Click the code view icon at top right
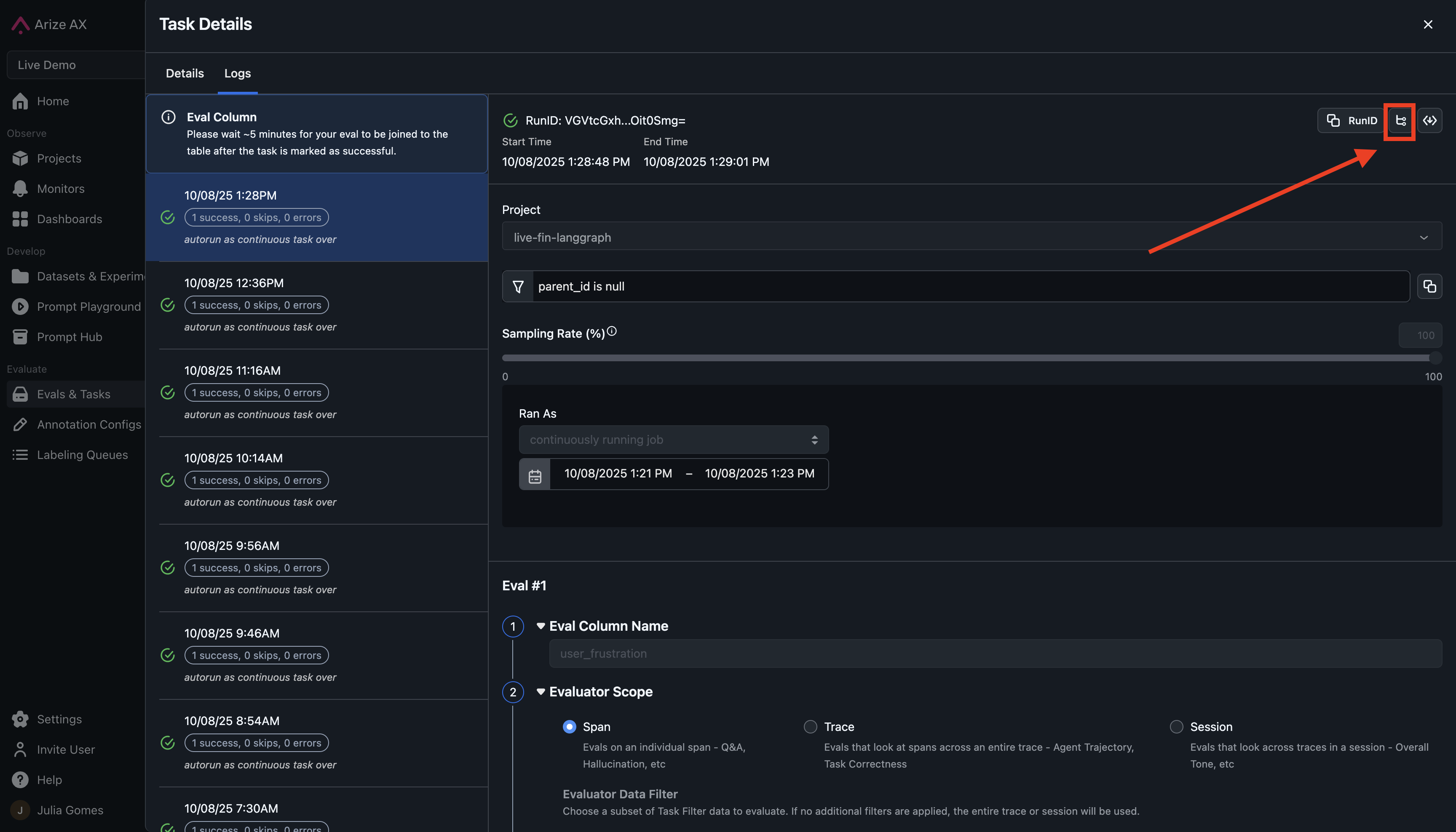The height and width of the screenshot is (832, 1456). coord(1430,120)
